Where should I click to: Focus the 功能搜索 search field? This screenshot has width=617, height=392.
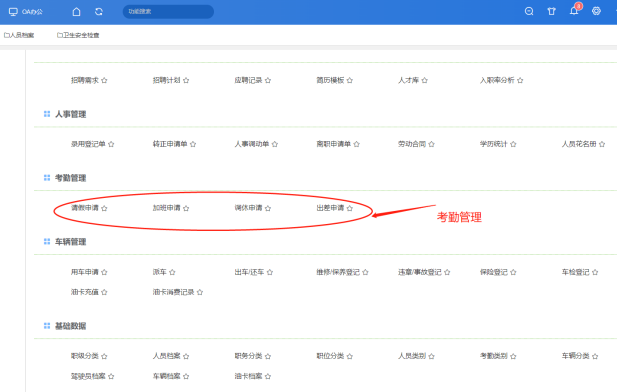[168, 11]
